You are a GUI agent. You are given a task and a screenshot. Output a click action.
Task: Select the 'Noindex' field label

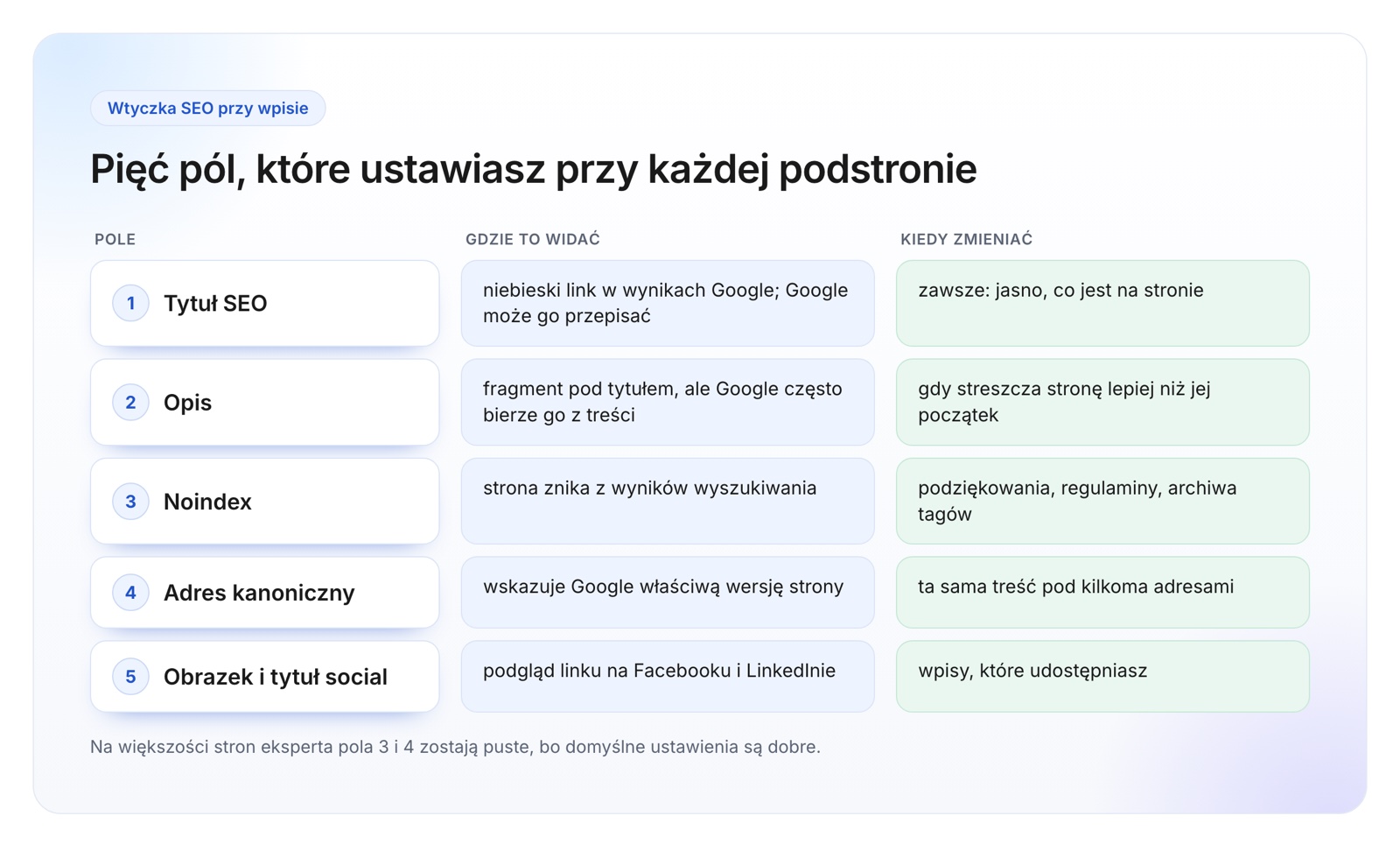tap(207, 502)
